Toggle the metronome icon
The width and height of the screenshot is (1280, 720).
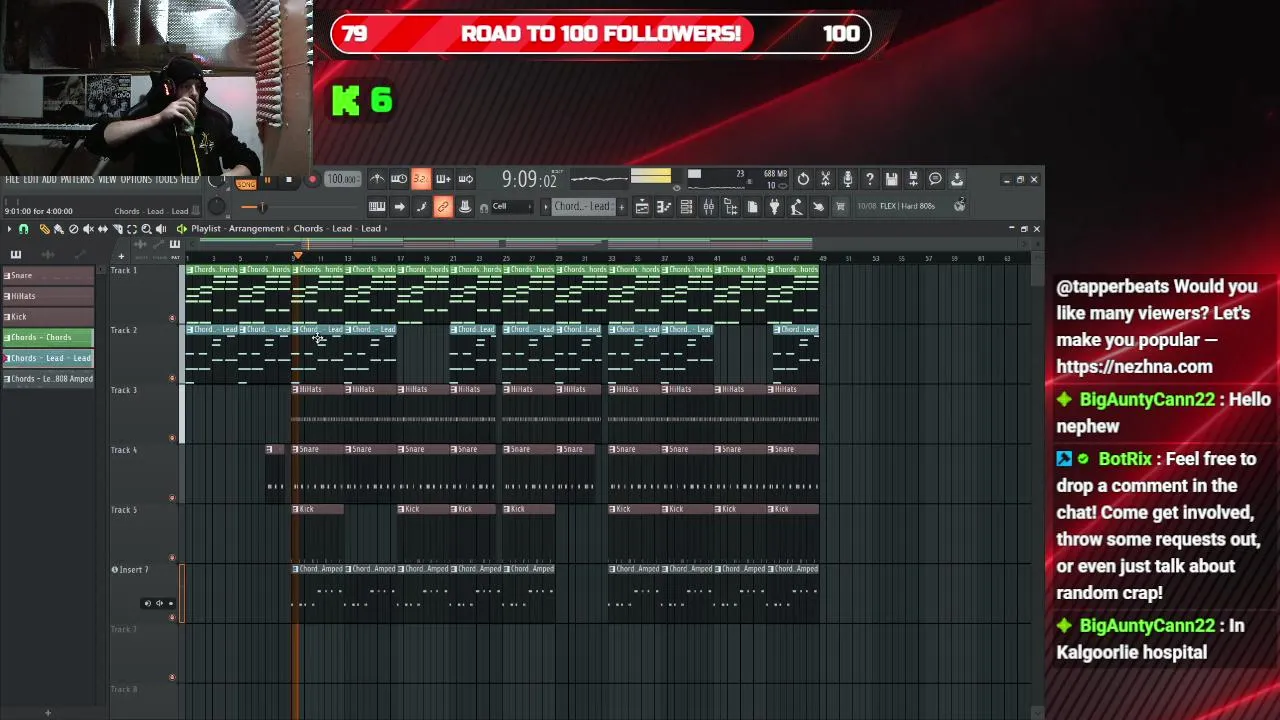click(x=377, y=180)
